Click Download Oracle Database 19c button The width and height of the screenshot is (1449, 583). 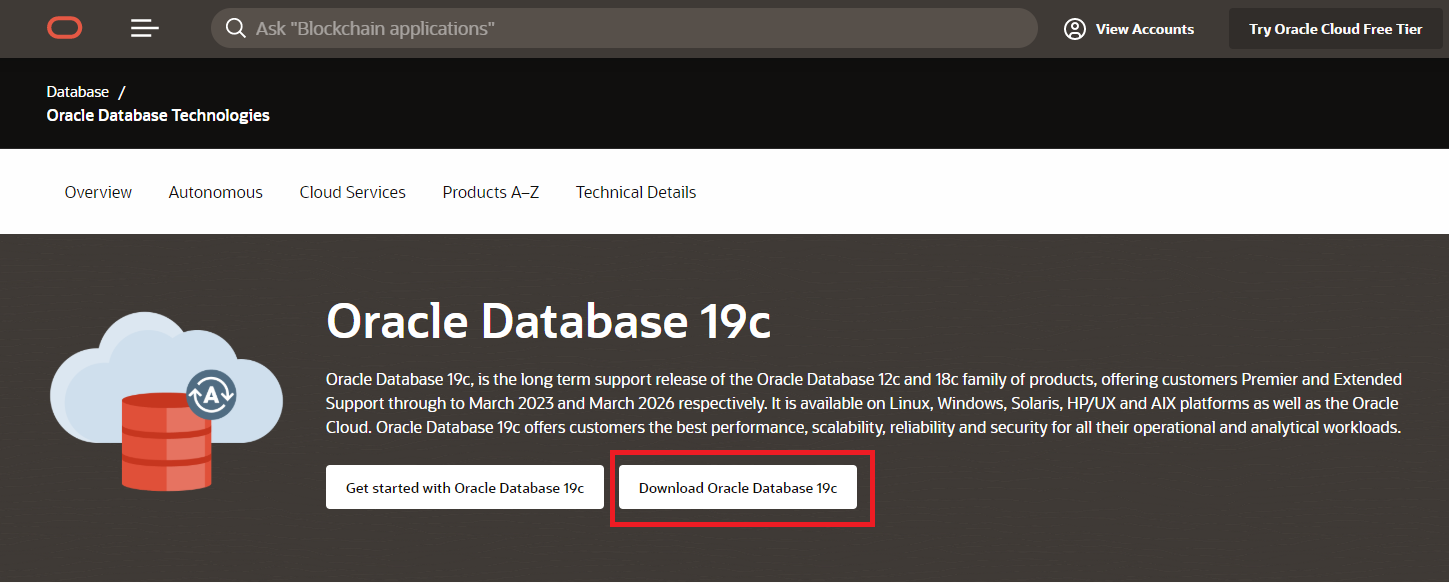coord(738,487)
